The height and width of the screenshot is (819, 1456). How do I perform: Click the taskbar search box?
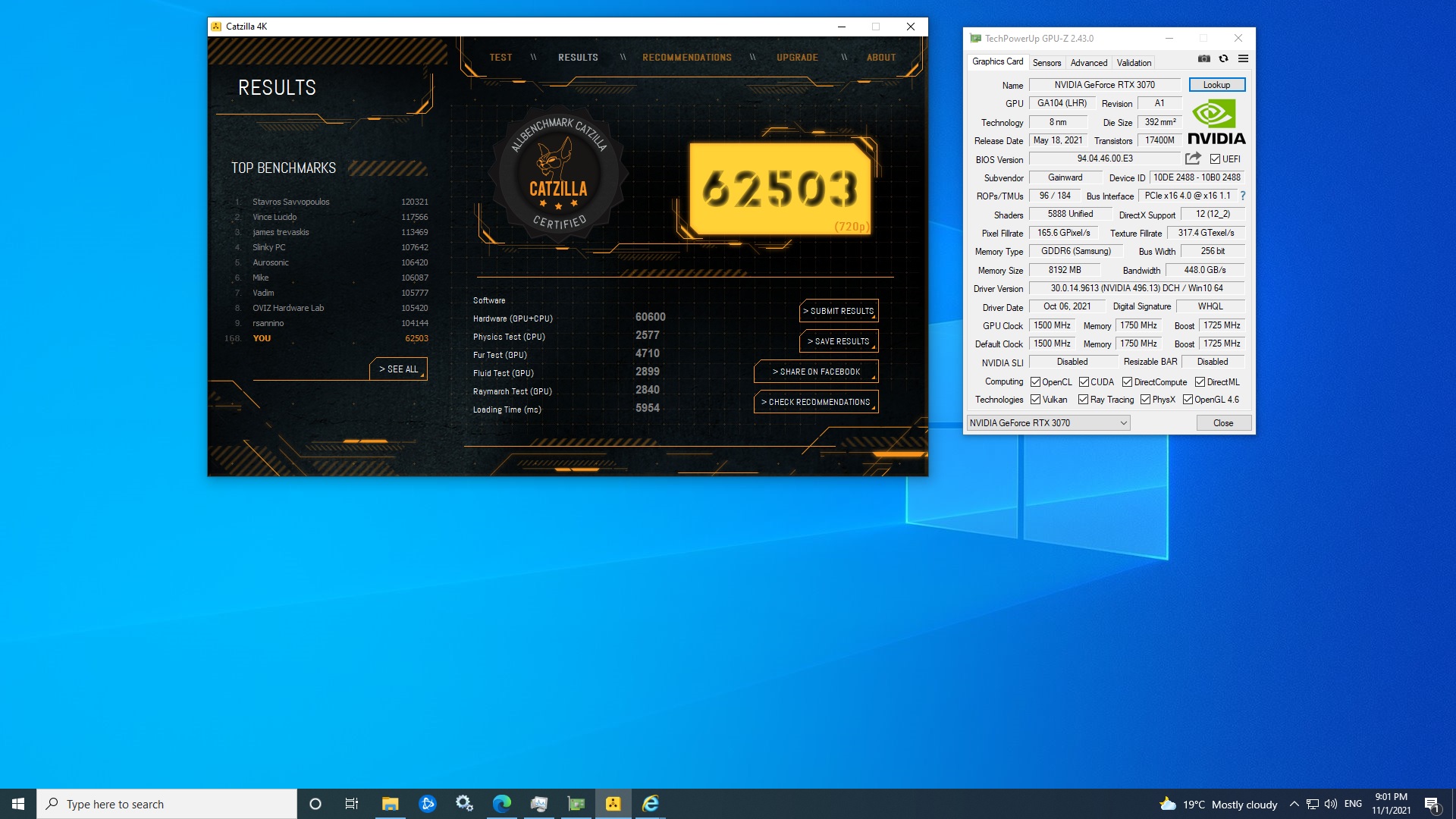(x=167, y=804)
